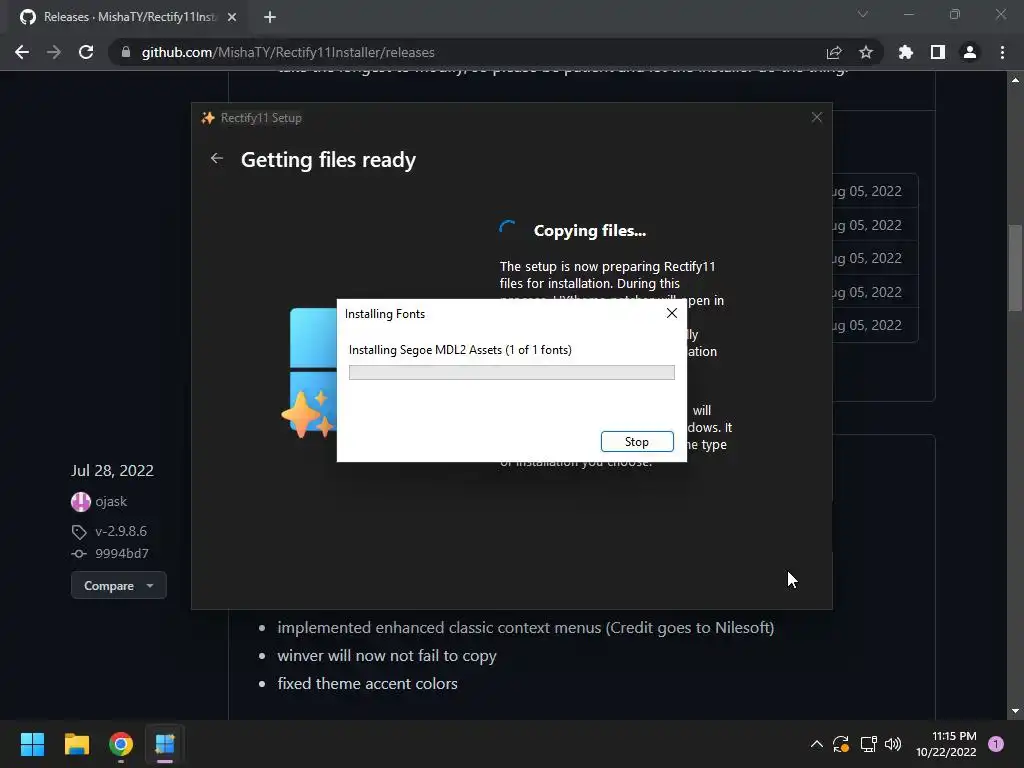
Task: Open the notification badge icon
Action: click(996, 744)
